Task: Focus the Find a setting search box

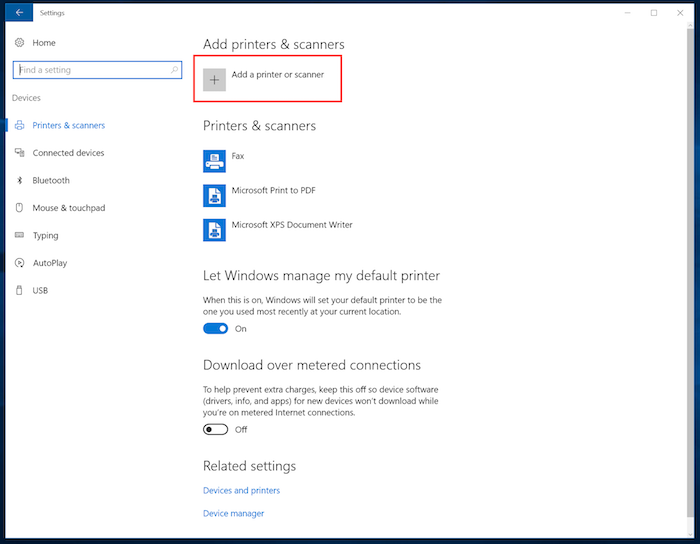Action: point(97,70)
